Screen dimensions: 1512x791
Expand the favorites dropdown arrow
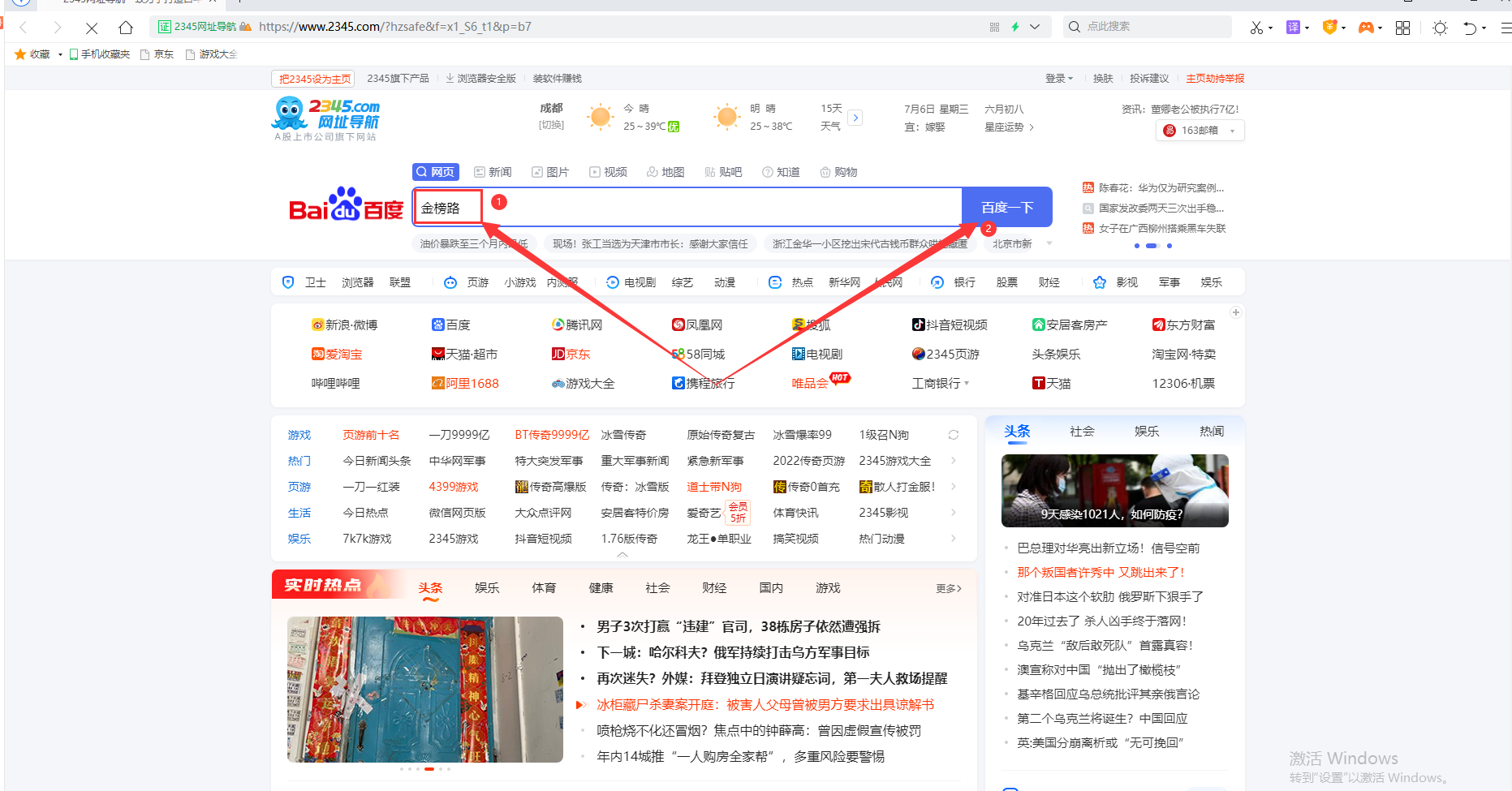click(60, 55)
